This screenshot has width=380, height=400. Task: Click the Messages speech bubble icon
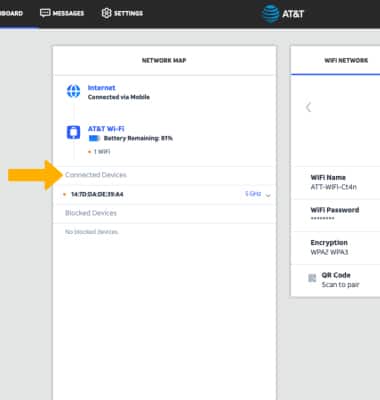45,13
